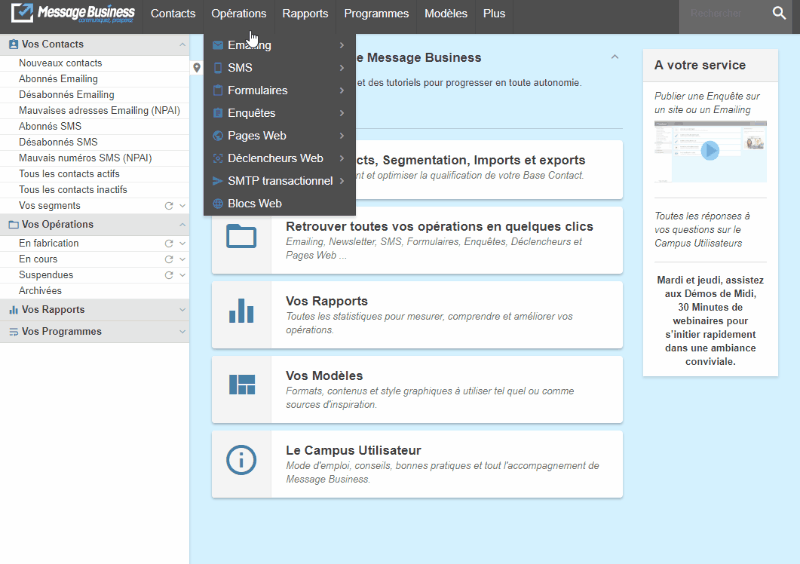
Task: Click the Message Business logo
Action: pos(73,13)
